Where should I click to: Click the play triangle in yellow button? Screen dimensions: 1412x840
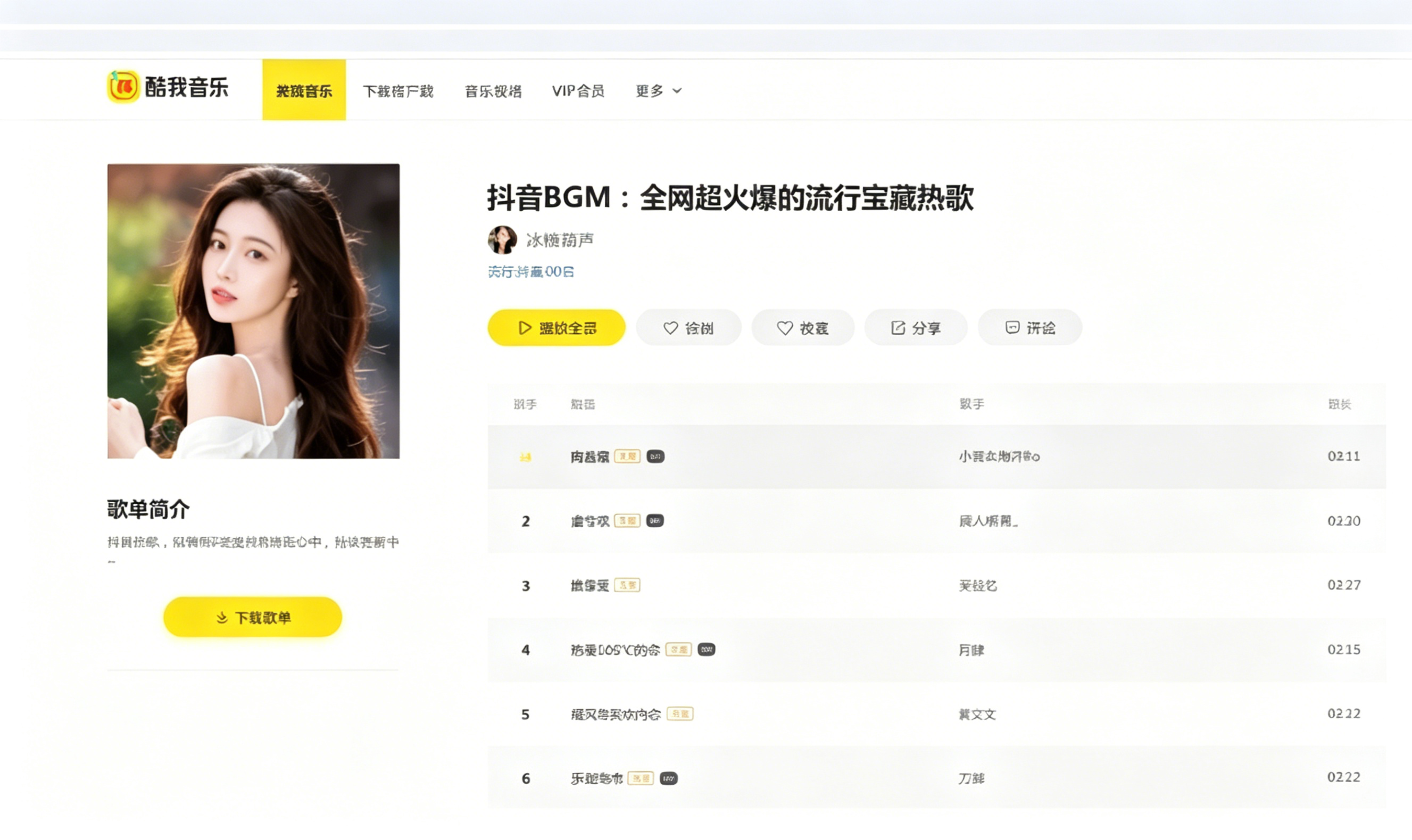(x=525, y=328)
